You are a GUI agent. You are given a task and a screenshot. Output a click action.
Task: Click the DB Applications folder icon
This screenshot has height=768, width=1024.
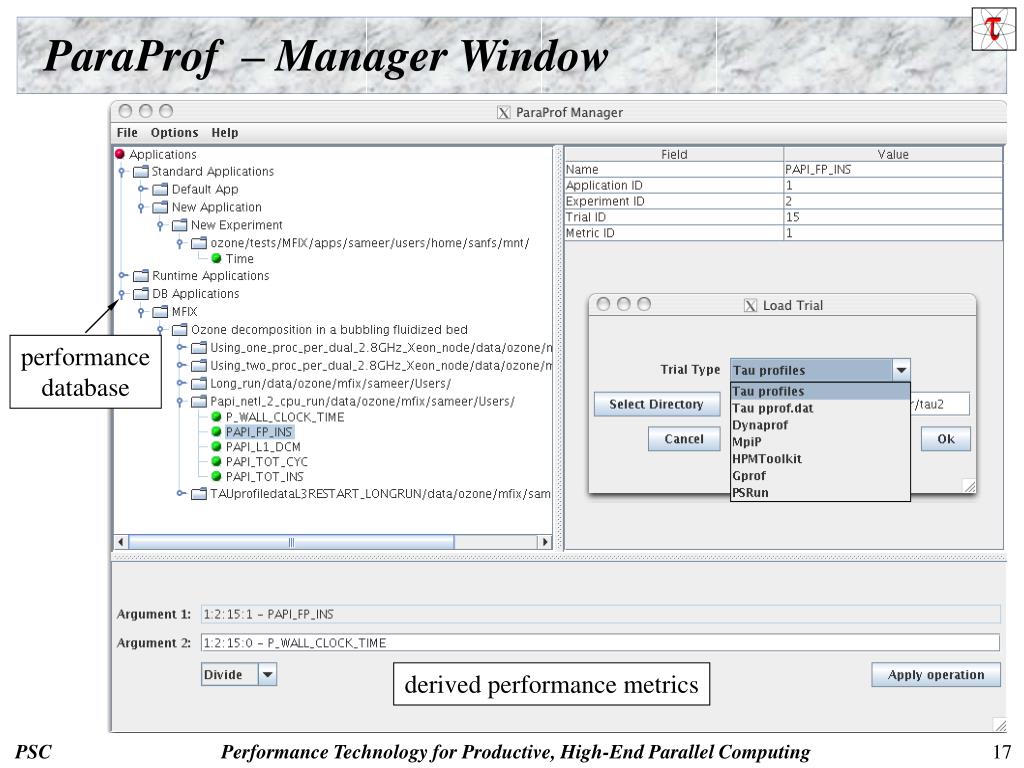pos(141,294)
